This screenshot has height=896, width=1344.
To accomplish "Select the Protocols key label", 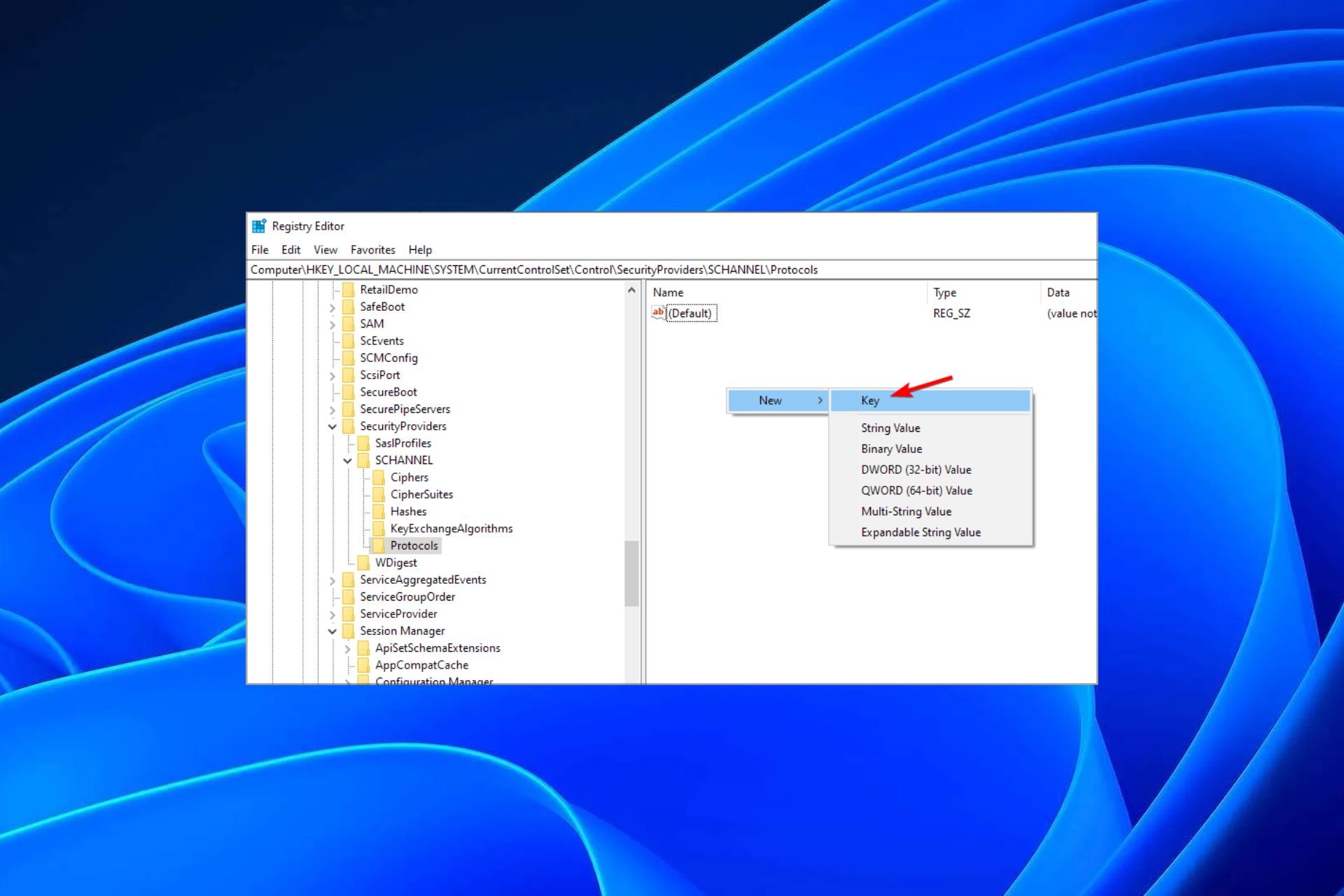I will tap(414, 546).
